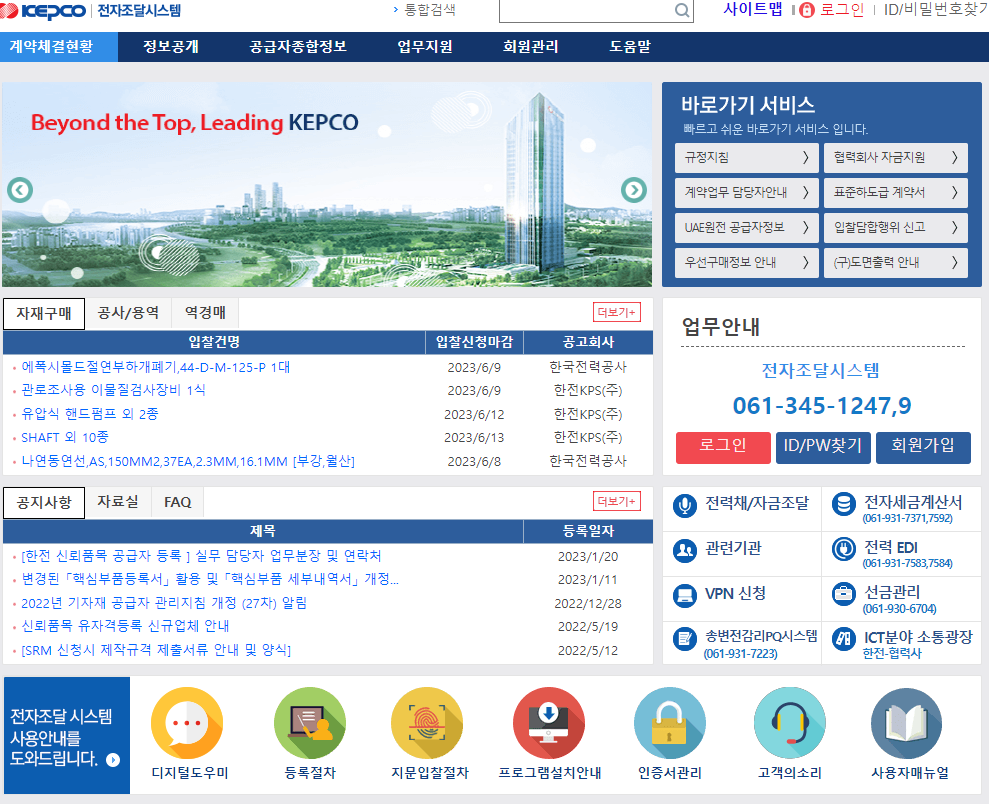Open 정보공개 menu
Viewport: 989px width, 804px height.
click(x=171, y=47)
